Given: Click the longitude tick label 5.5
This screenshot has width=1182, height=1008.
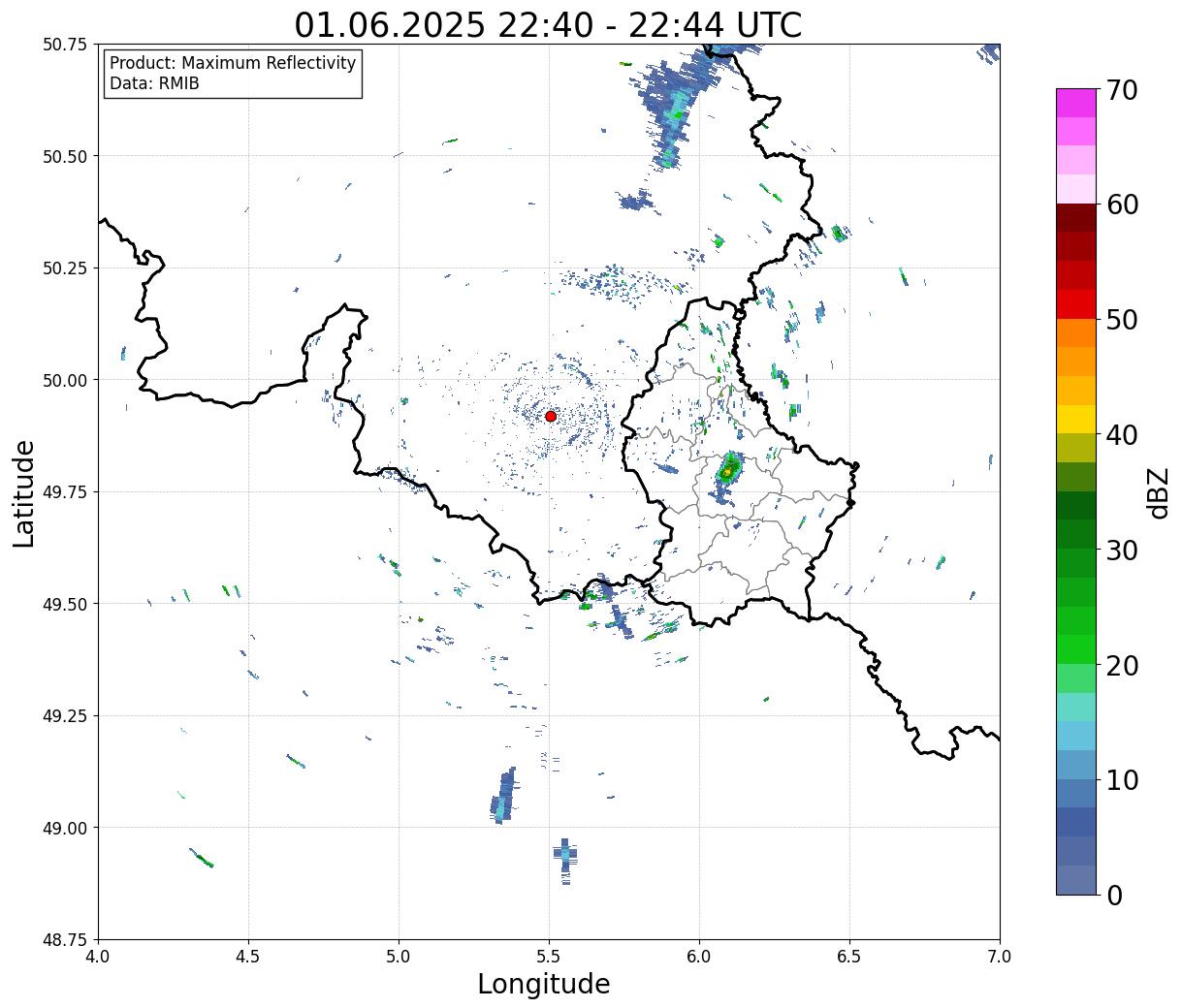Looking at the screenshot, I should 549,957.
